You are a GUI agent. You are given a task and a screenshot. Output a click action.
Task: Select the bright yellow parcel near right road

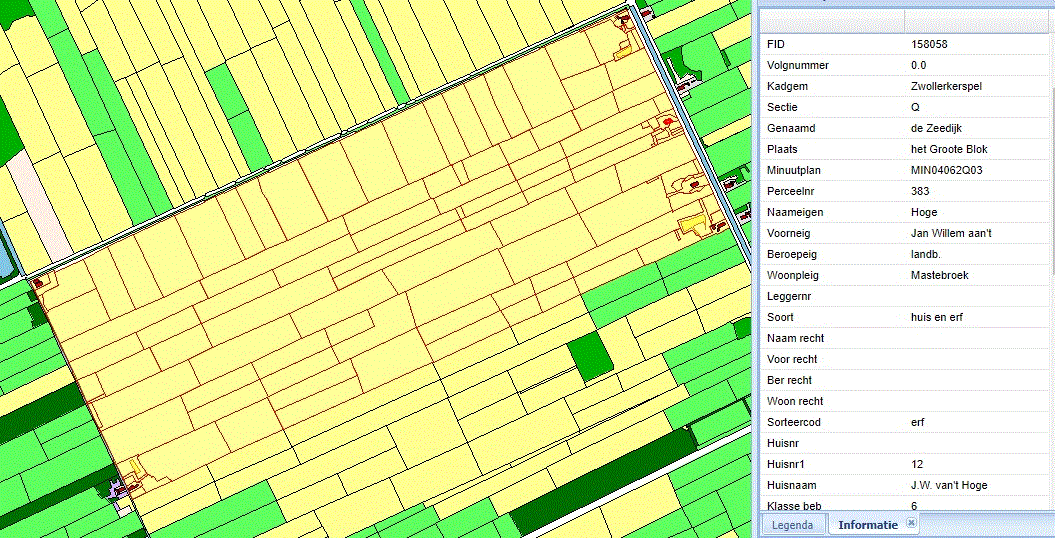point(692,225)
